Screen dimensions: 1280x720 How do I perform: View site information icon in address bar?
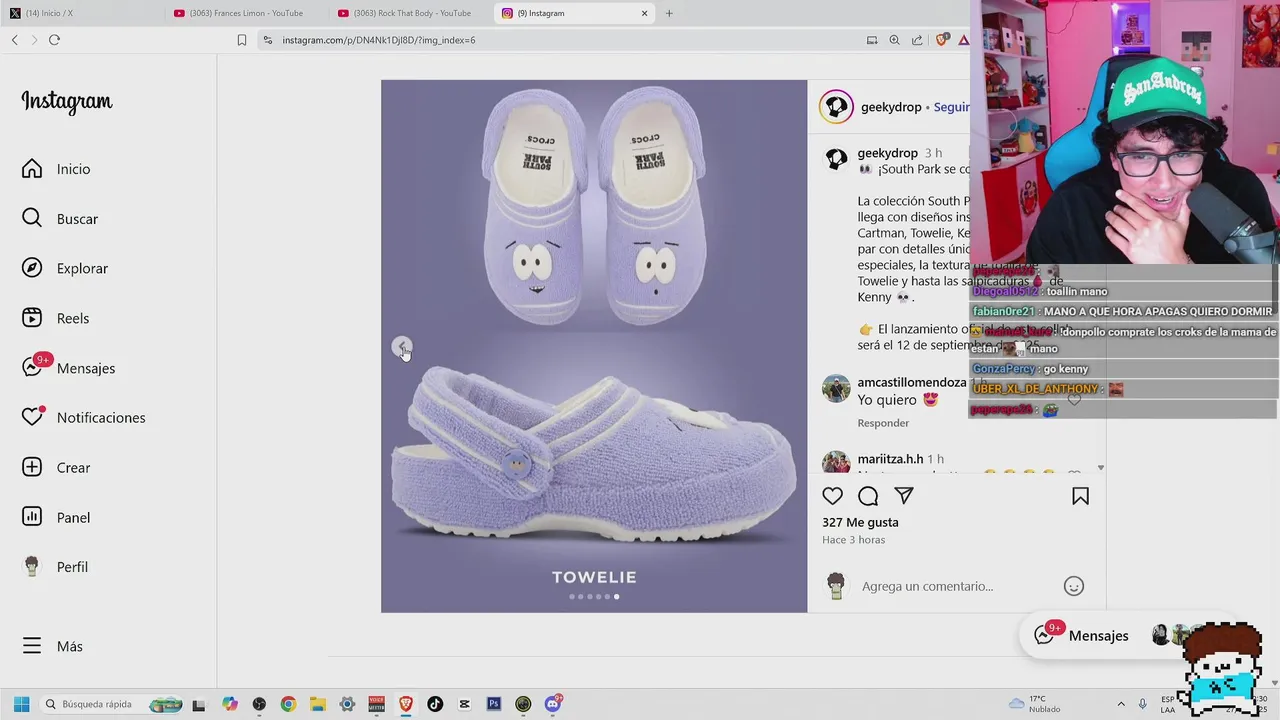pos(268,40)
